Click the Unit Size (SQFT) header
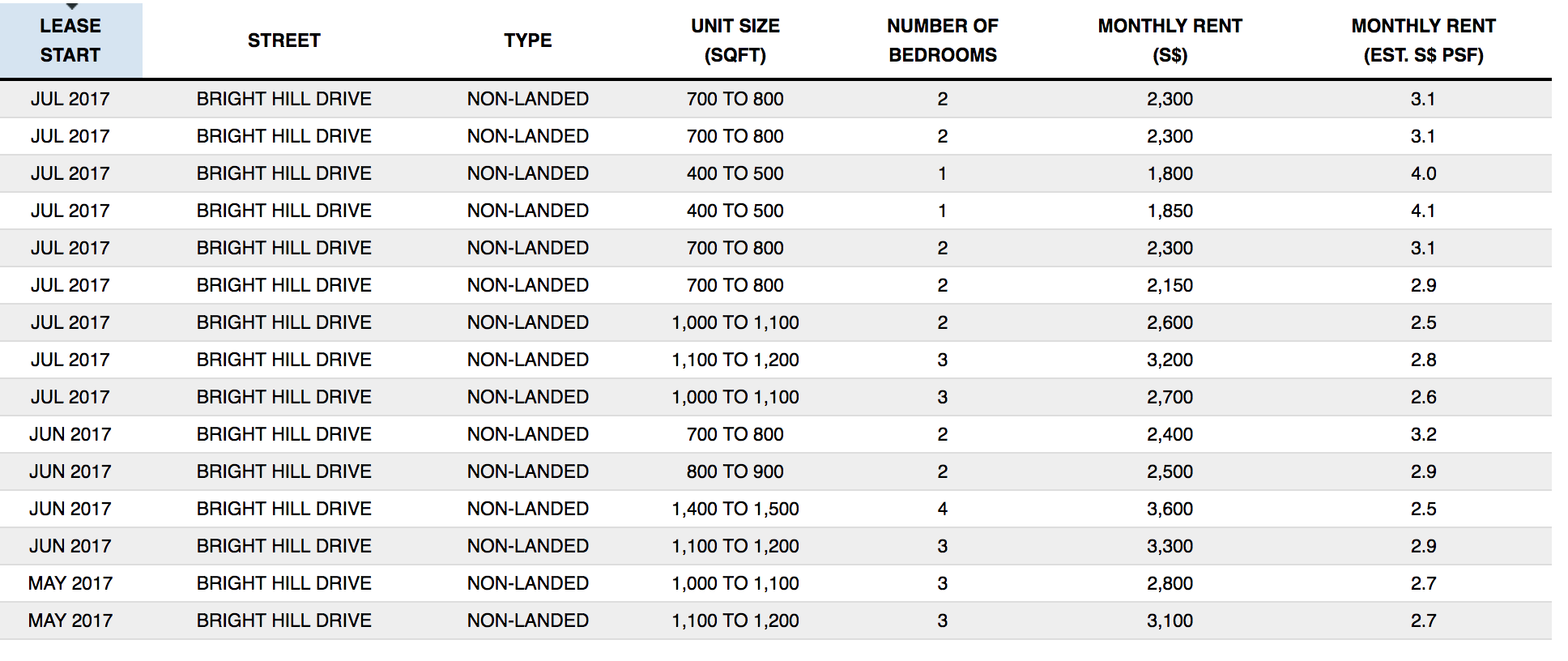The height and width of the screenshot is (661, 1568). [735, 41]
